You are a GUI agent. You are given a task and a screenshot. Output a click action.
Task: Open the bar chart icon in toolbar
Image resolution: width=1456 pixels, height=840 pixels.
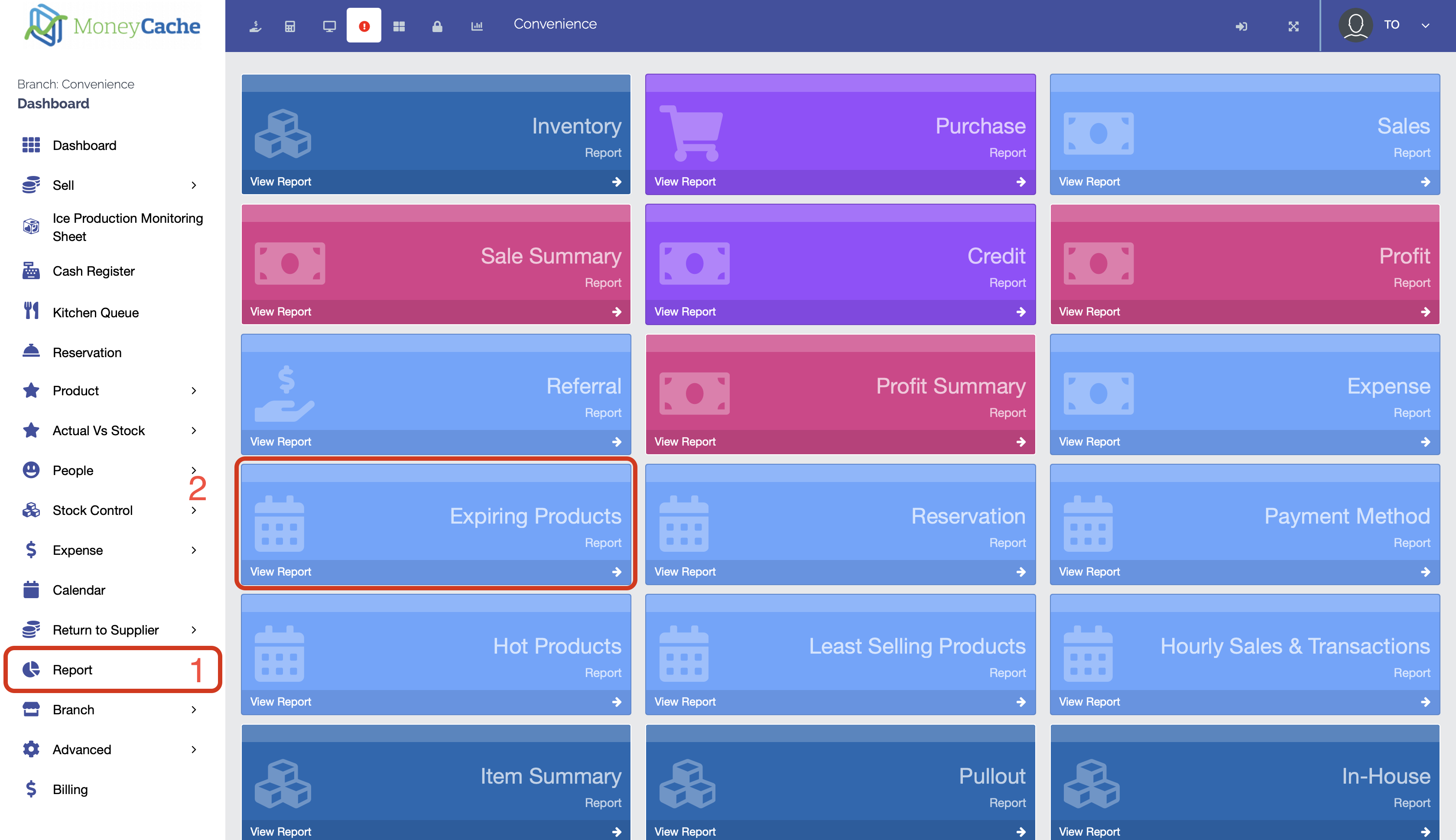point(477,26)
